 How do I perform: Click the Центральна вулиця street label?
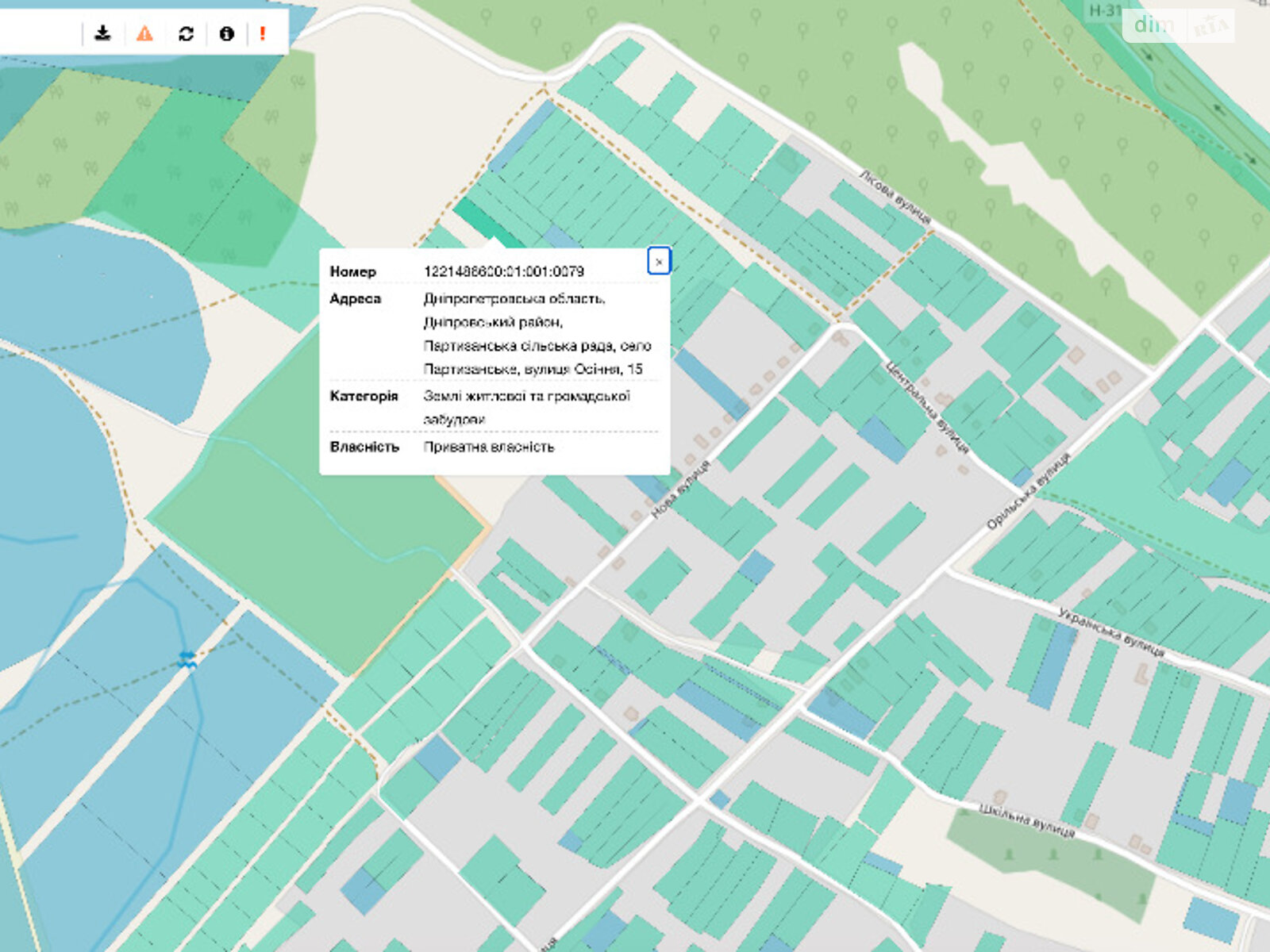click(926, 407)
